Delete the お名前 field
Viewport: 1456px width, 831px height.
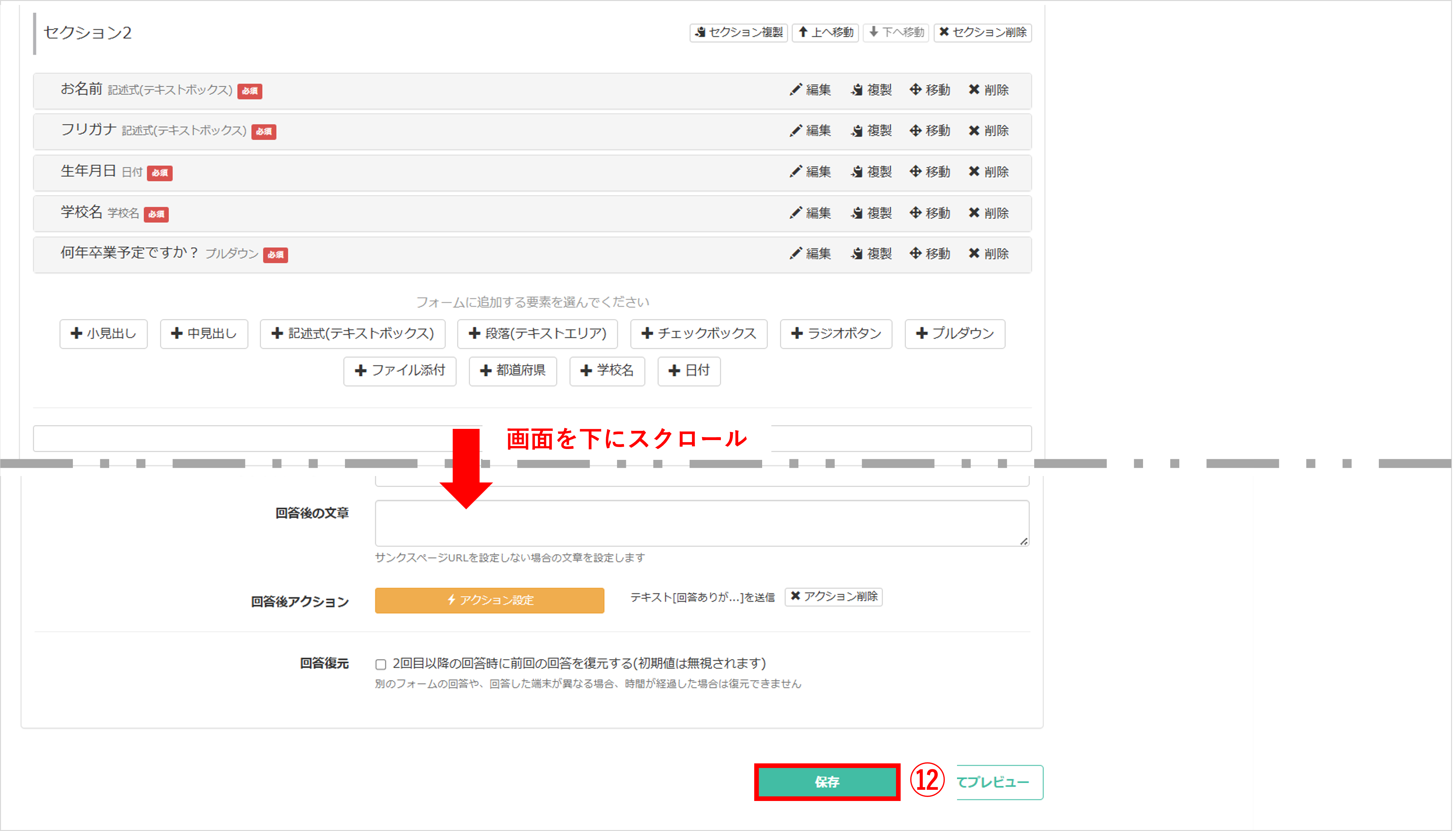click(989, 90)
